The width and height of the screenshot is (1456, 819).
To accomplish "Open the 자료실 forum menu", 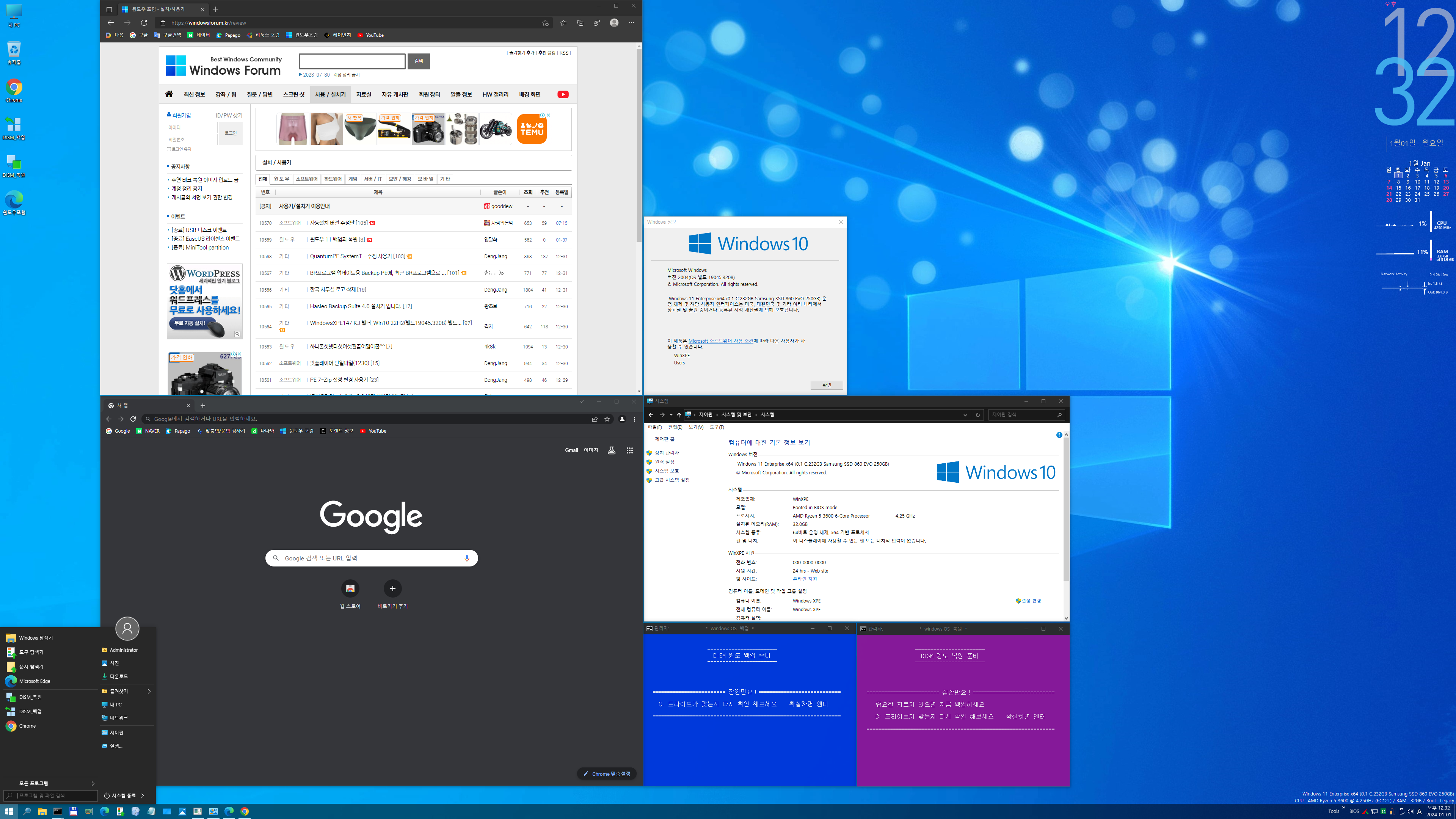I will pyautogui.click(x=364, y=94).
